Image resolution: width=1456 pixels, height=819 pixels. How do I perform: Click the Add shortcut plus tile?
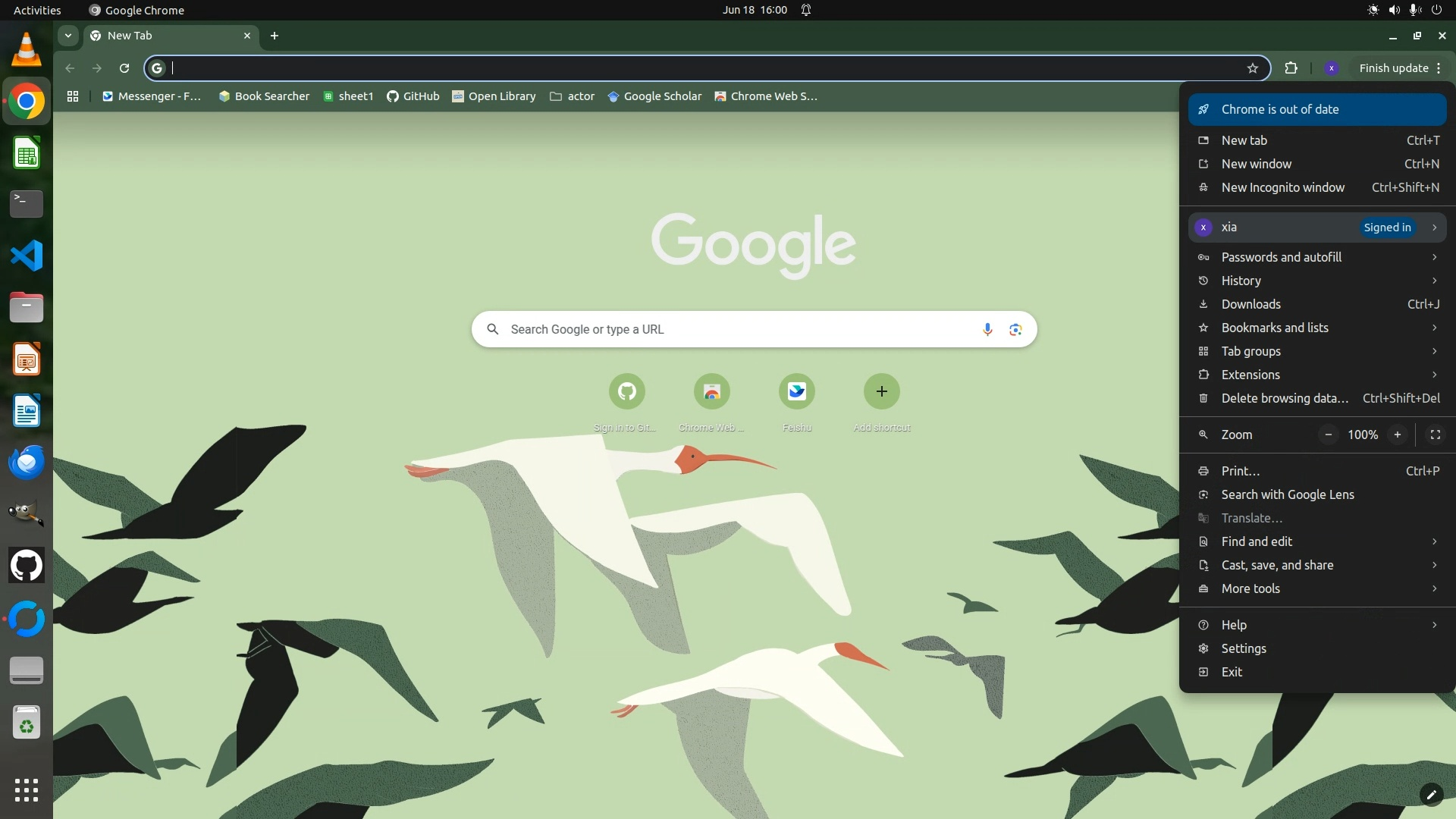(881, 391)
